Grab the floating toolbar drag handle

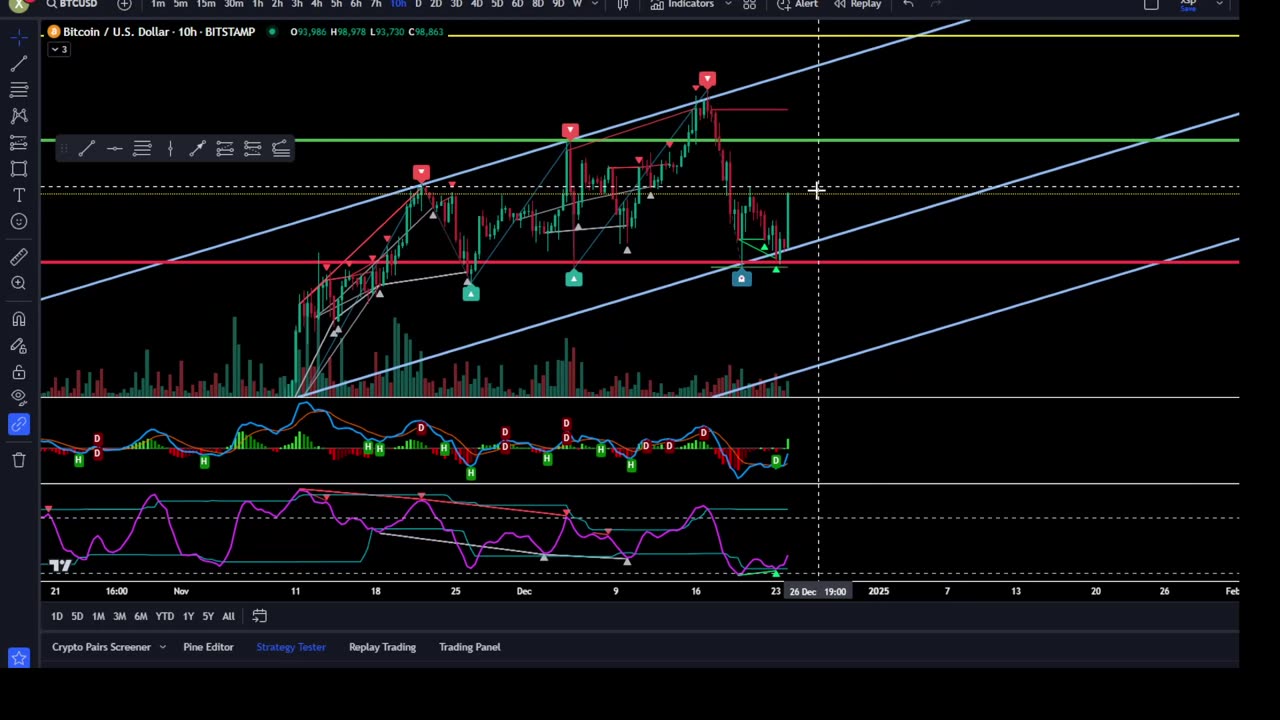pos(64,149)
